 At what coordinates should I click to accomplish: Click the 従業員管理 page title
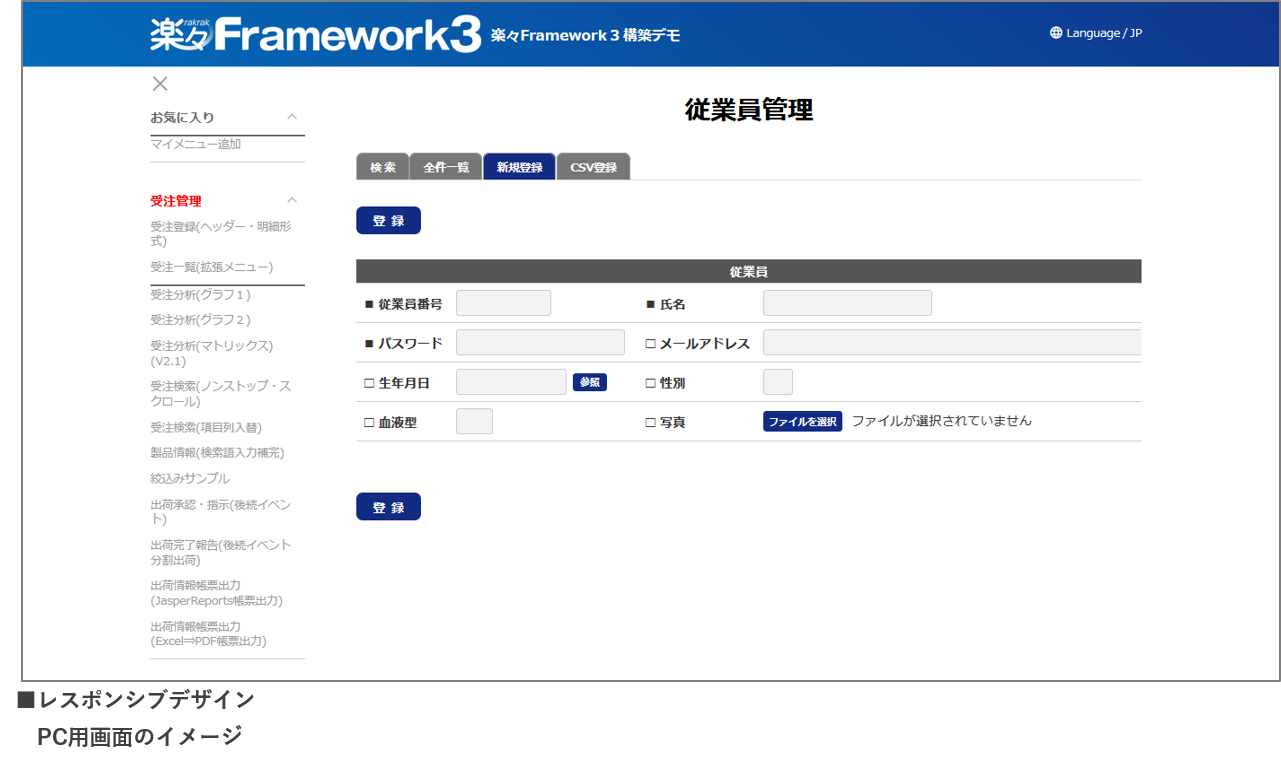749,110
